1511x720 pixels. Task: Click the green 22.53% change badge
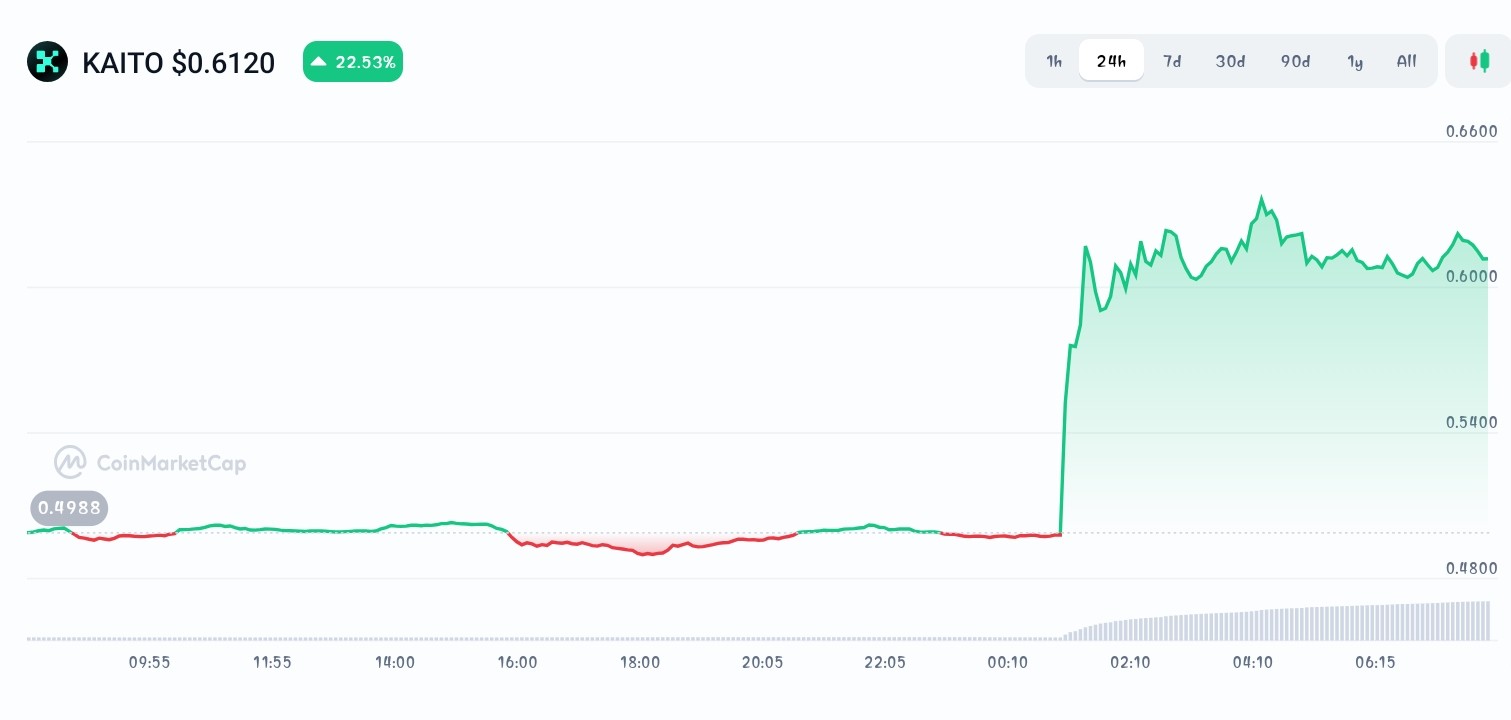pos(353,62)
